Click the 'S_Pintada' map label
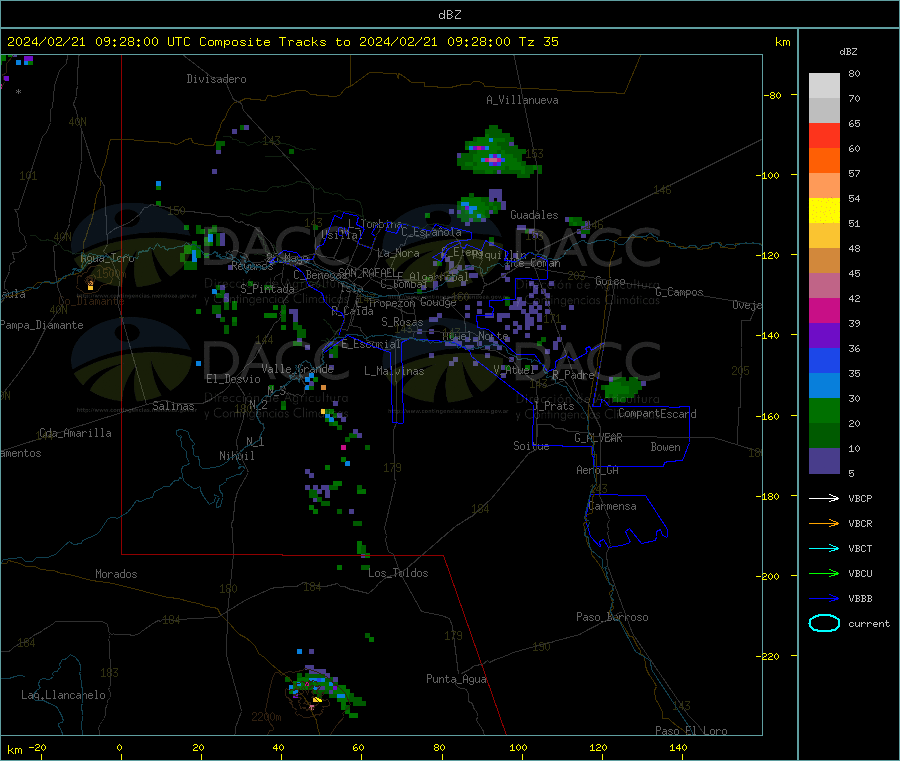The height and width of the screenshot is (761, 900). 267,289
